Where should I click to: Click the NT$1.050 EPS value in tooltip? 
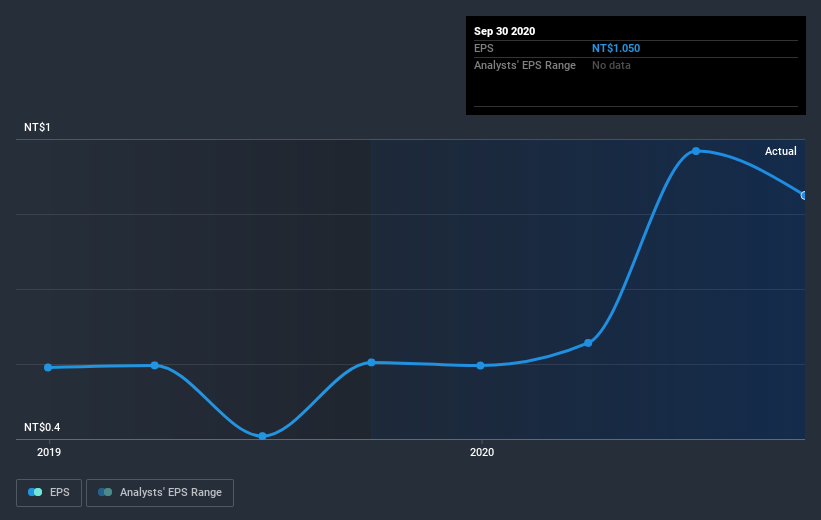coord(616,48)
